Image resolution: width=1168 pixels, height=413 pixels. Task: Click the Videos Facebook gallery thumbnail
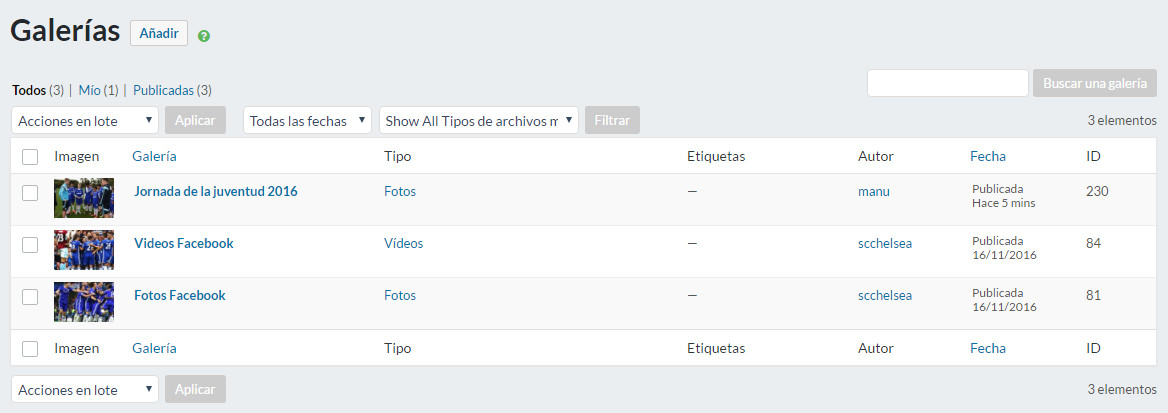click(83, 250)
